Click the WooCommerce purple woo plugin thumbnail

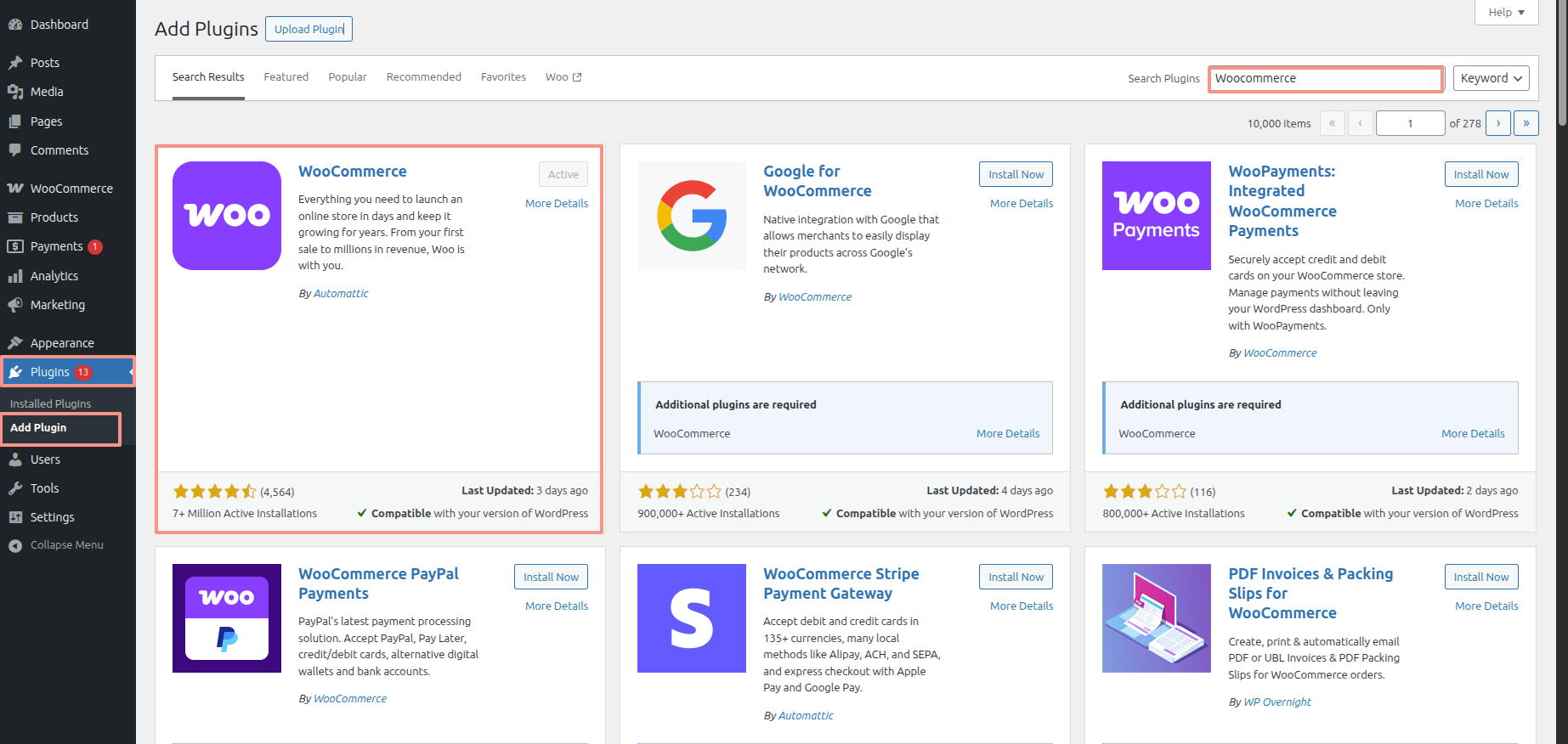[x=227, y=216]
